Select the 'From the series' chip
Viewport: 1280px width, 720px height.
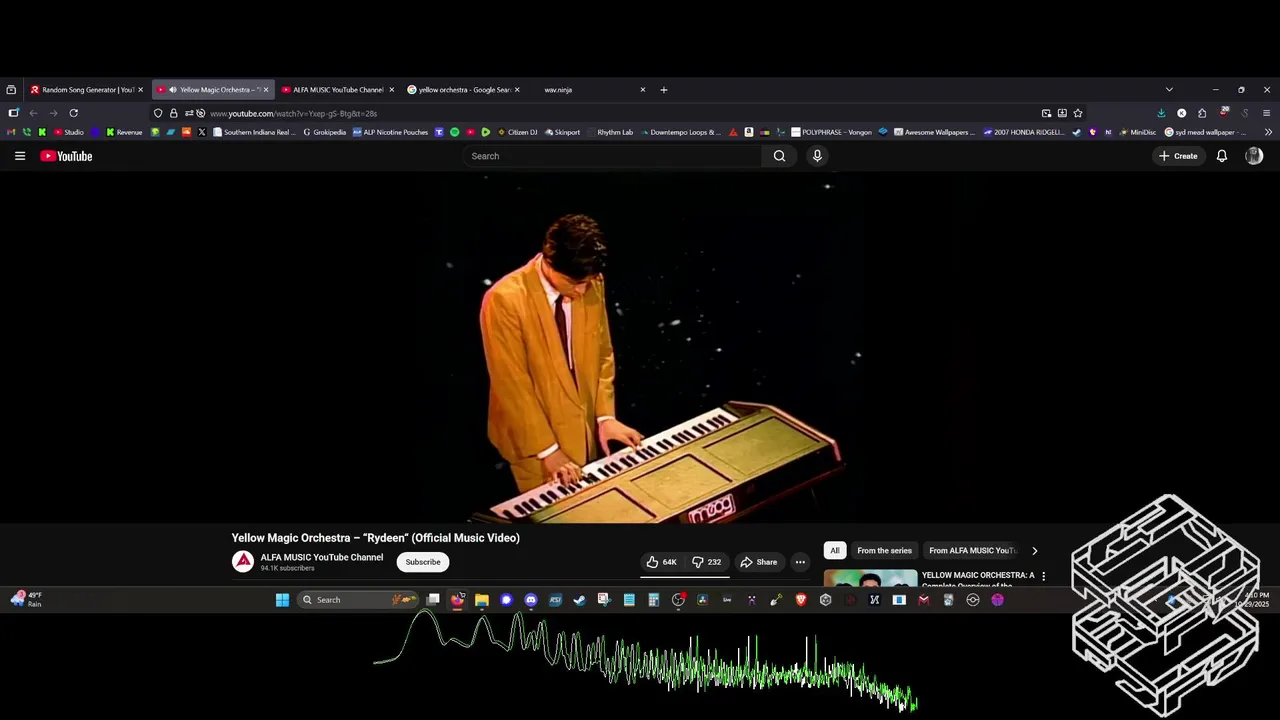point(884,550)
